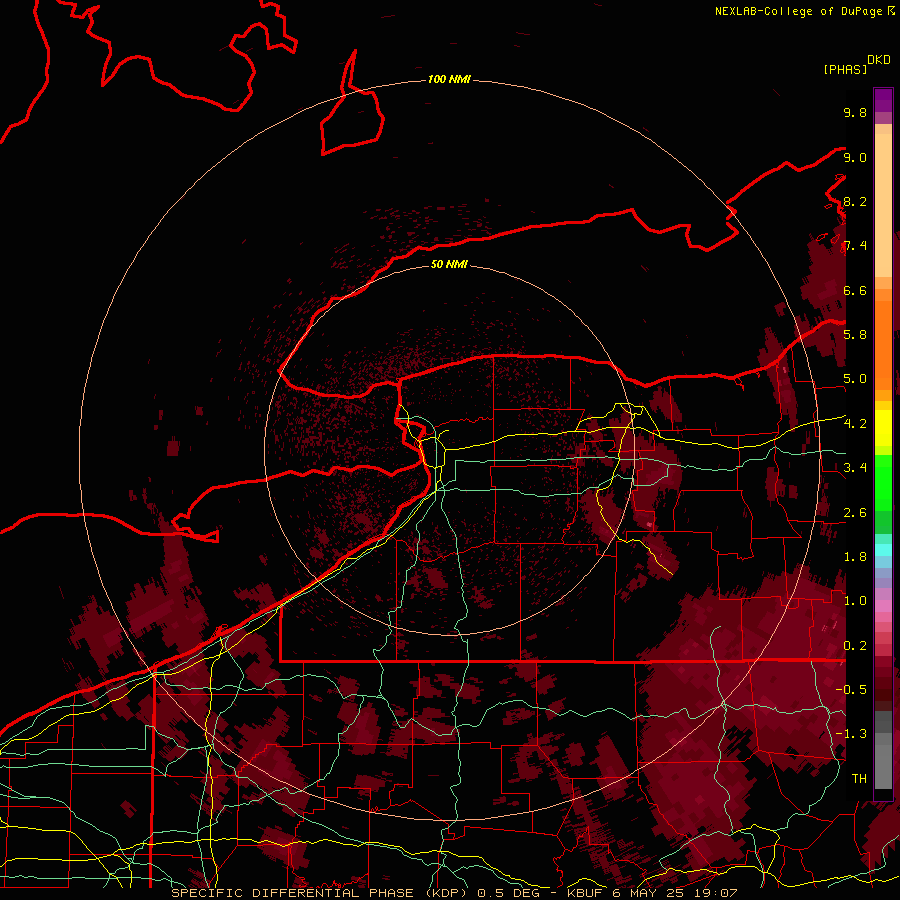Click the [PHAS] units label
This screenshot has height=900, width=900.
click(845, 69)
